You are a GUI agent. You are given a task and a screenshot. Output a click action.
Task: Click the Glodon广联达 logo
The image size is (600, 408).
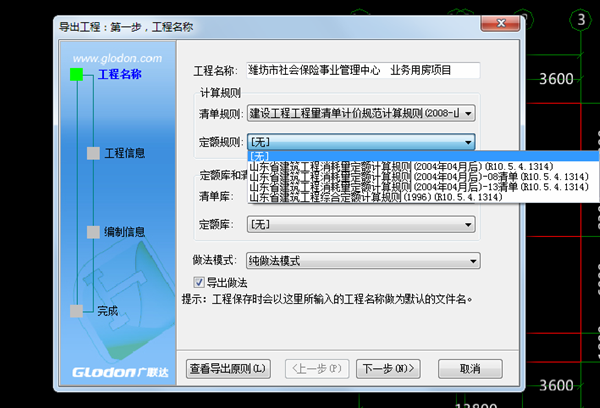120,372
